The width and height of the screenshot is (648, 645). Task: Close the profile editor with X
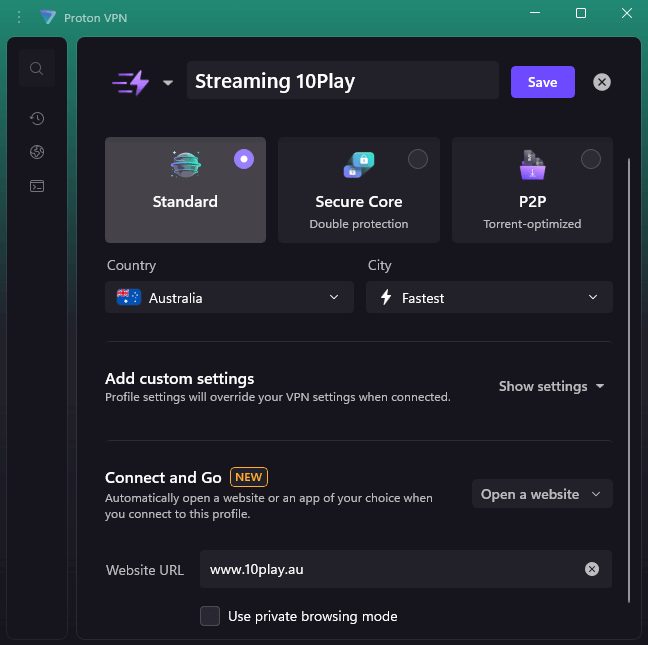click(x=602, y=82)
